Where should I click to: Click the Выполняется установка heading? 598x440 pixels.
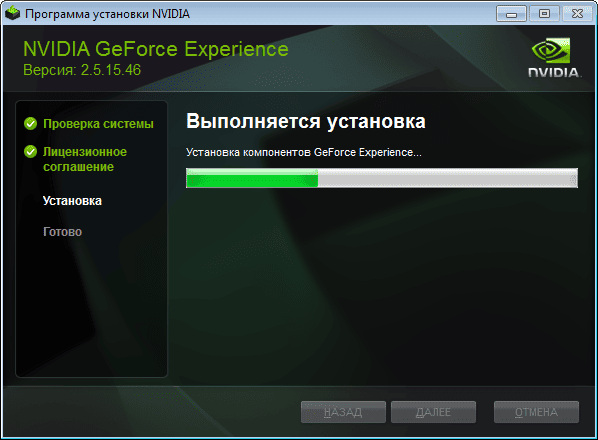(x=306, y=121)
